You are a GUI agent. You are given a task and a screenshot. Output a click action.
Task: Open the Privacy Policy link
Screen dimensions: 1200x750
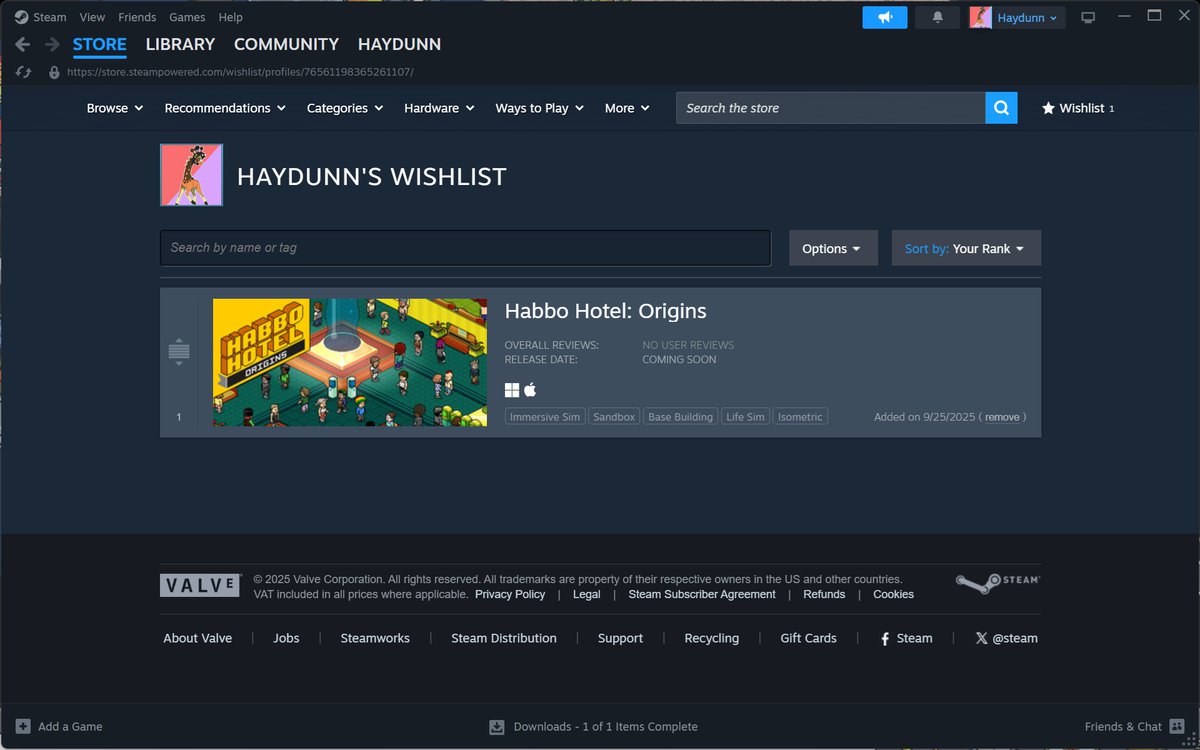pyautogui.click(x=510, y=594)
